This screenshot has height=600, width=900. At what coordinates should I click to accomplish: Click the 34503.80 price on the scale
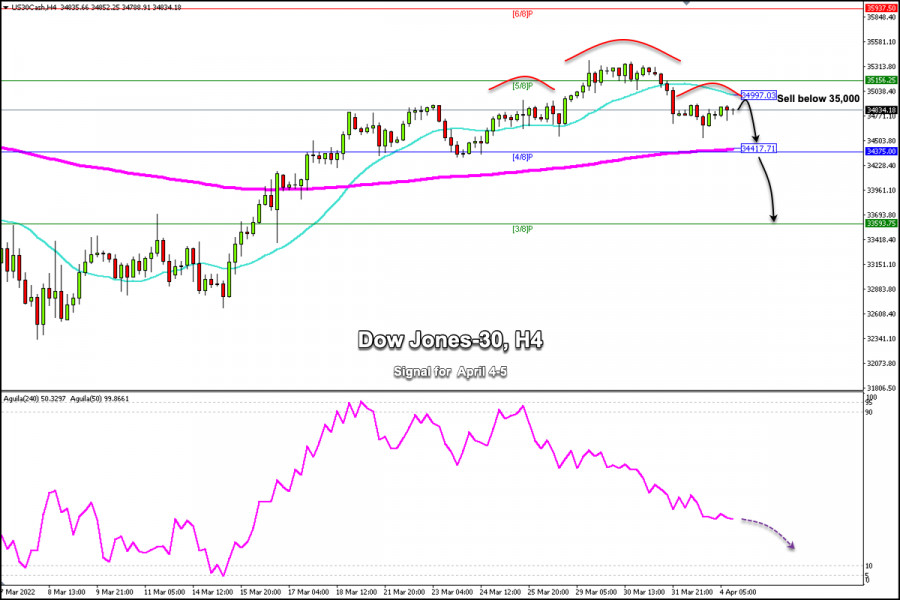point(882,141)
